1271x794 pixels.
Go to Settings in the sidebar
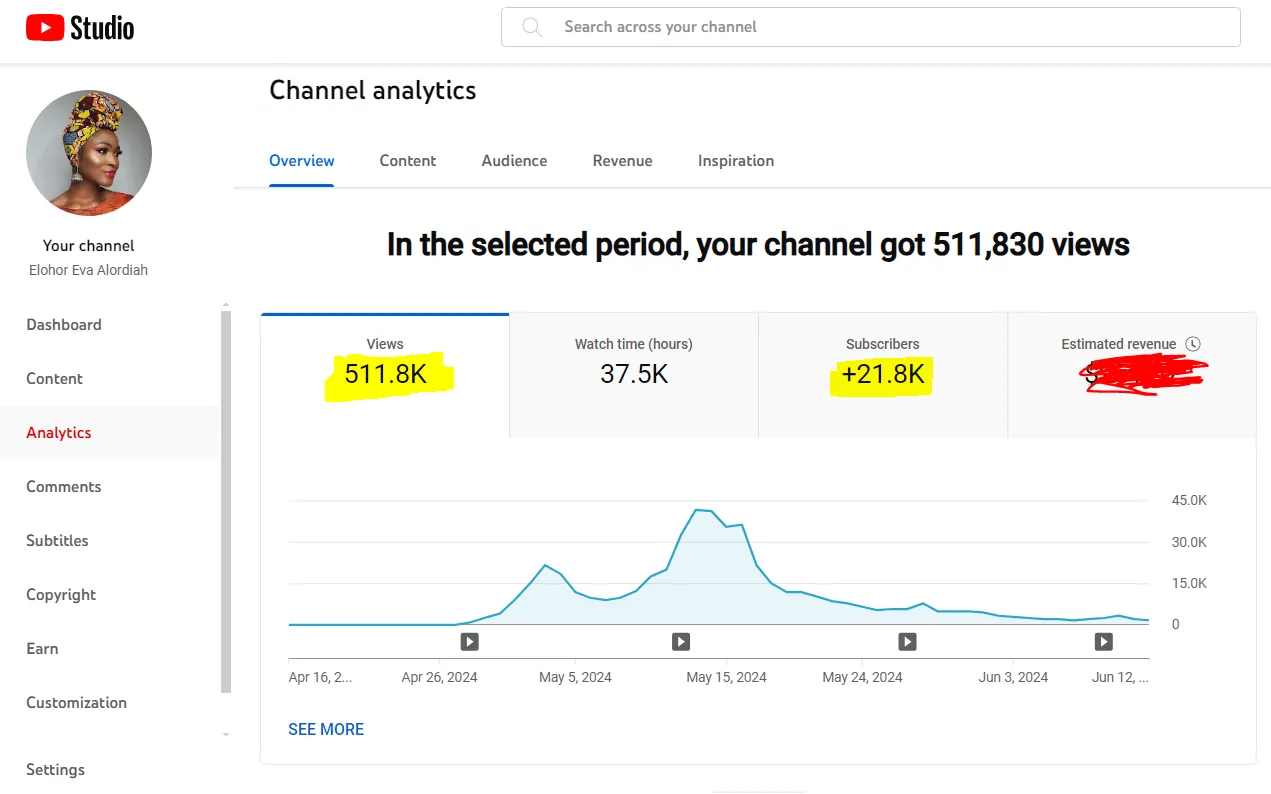tap(56, 769)
